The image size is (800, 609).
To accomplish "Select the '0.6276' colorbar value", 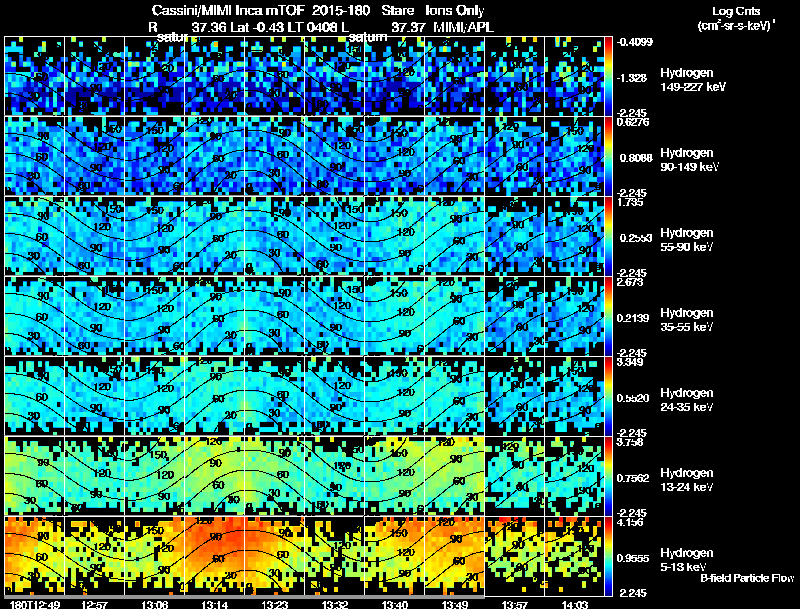I will (x=633, y=122).
